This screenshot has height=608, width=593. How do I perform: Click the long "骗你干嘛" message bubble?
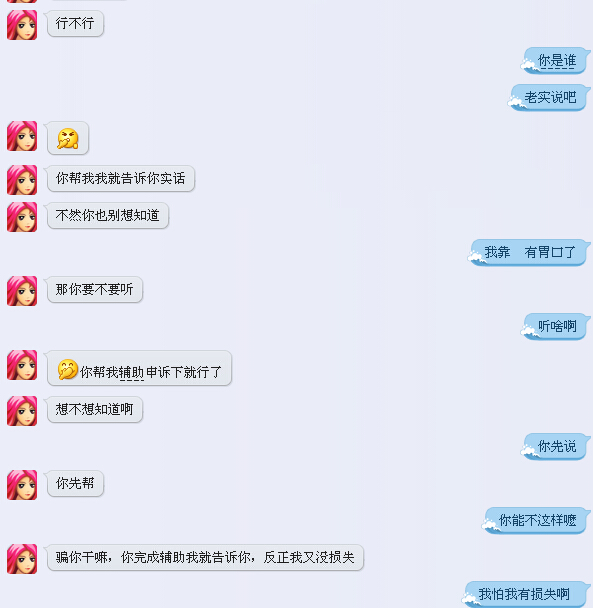pyautogui.click(x=205, y=558)
